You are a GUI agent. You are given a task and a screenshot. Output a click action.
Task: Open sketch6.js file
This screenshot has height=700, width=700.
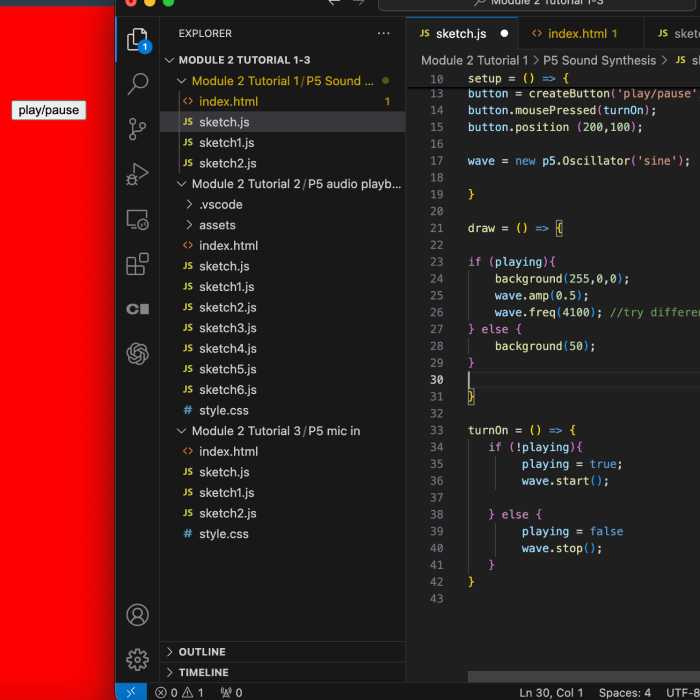282,390
